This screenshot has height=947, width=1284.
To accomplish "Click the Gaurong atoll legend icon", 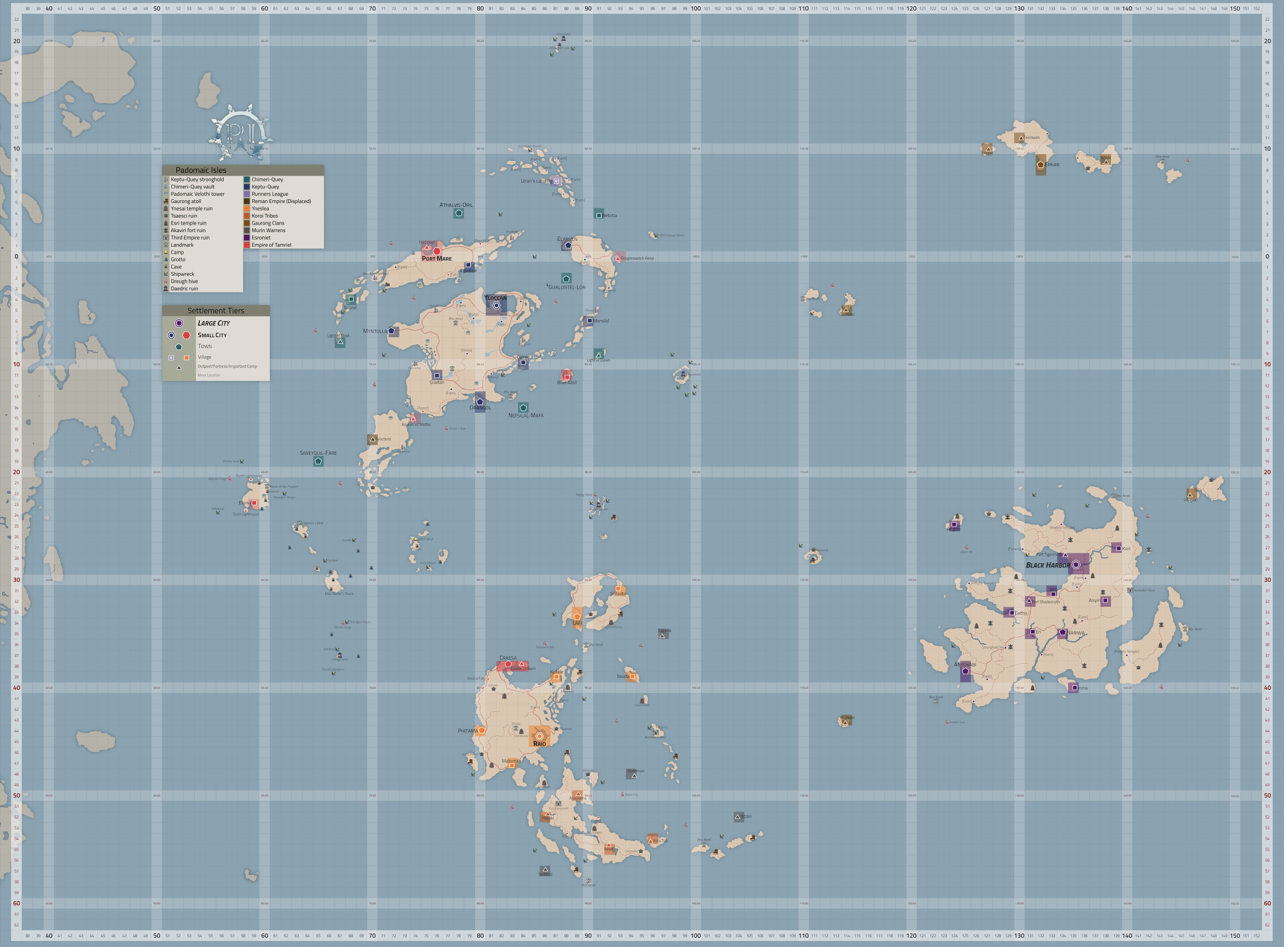I will (x=166, y=201).
